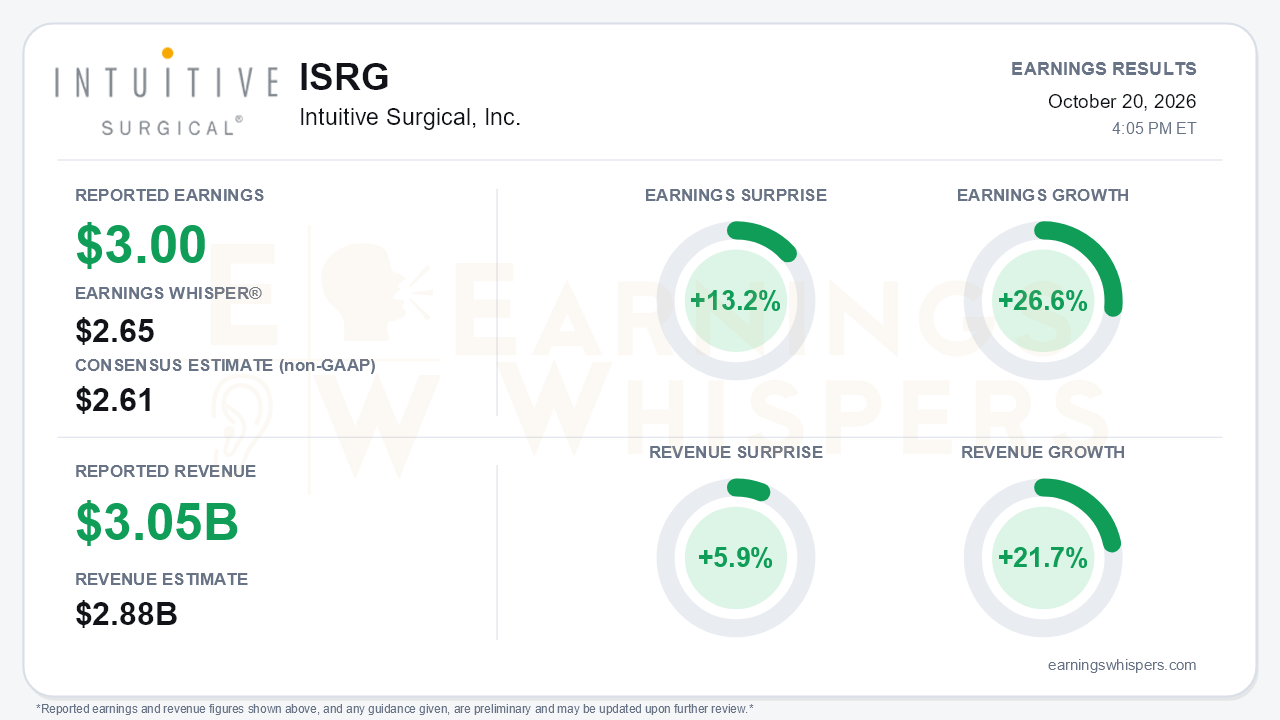Screen dimensions: 1280x720
Task: Select the ISRG ticker symbol
Action: tap(344, 77)
